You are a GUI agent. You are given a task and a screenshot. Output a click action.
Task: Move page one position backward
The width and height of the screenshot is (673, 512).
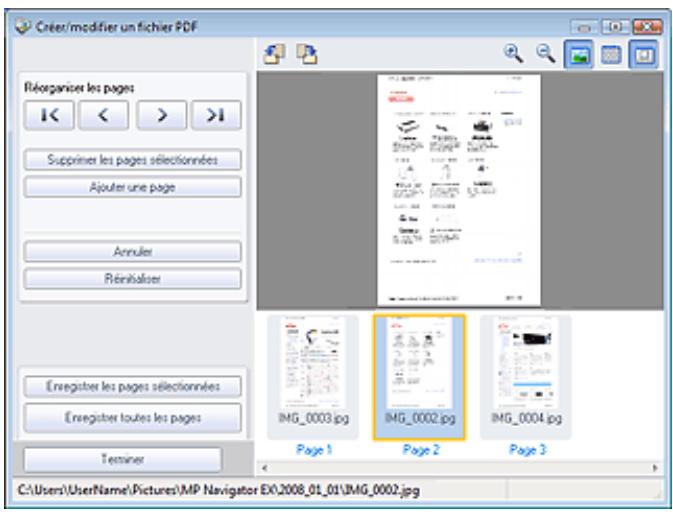tap(103, 115)
